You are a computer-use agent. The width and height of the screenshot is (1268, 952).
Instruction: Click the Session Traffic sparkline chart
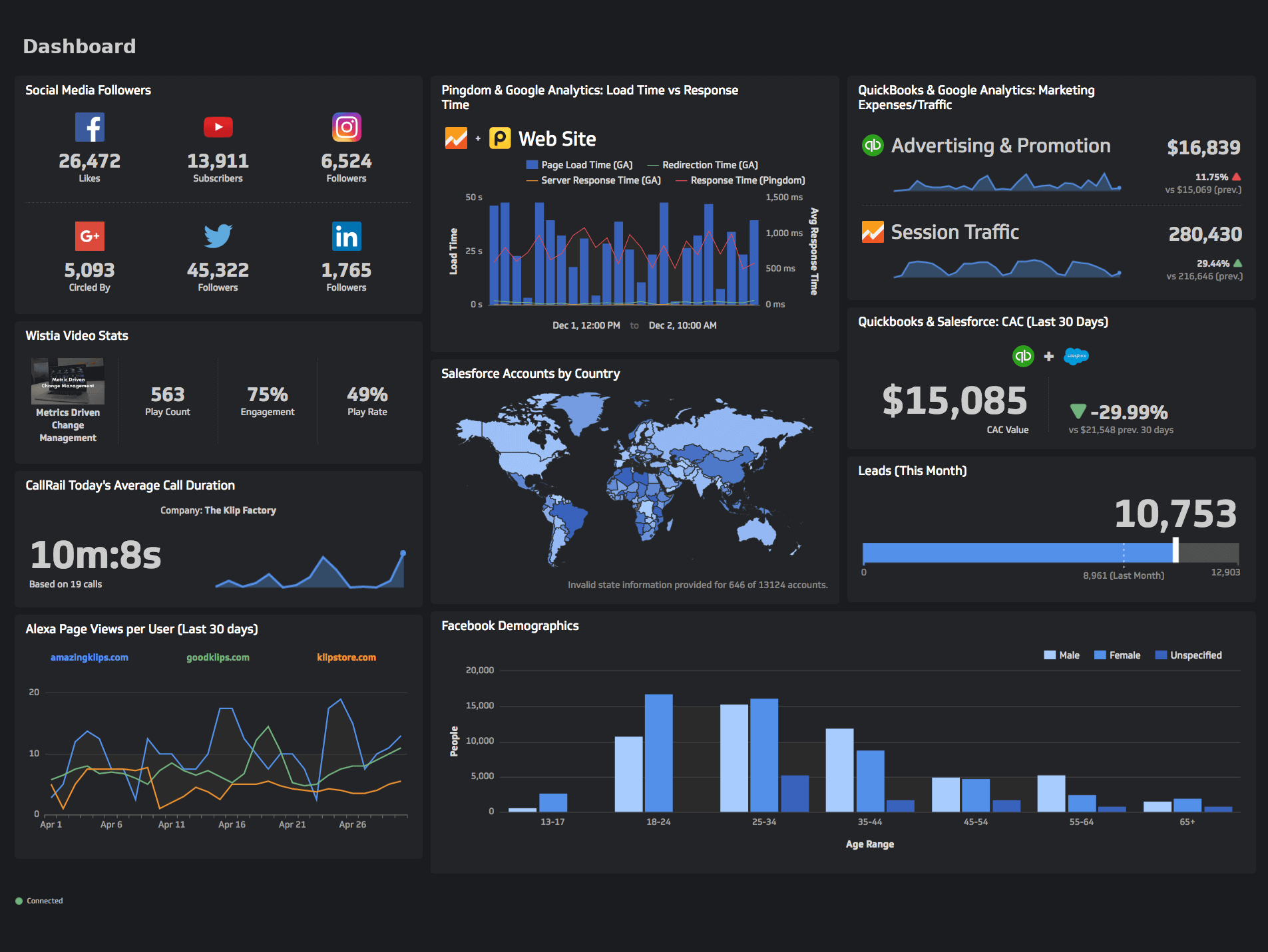pyautogui.click(x=1007, y=268)
